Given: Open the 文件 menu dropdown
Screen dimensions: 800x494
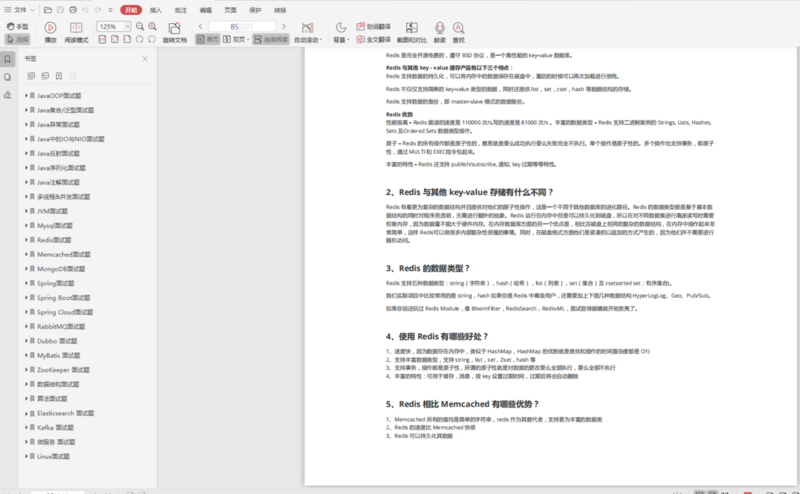Looking at the screenshot, I should click(x=20, y=10).
